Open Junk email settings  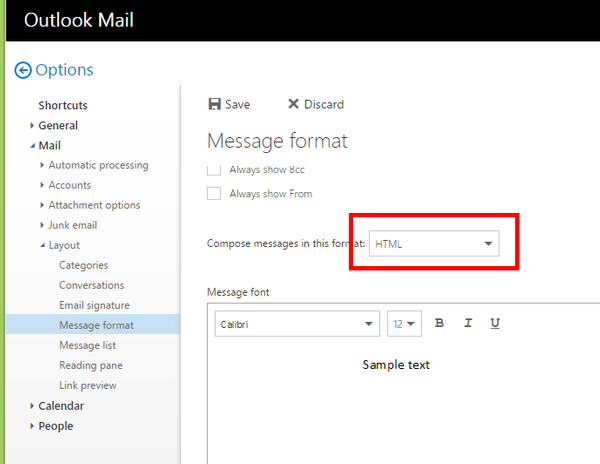72,225
